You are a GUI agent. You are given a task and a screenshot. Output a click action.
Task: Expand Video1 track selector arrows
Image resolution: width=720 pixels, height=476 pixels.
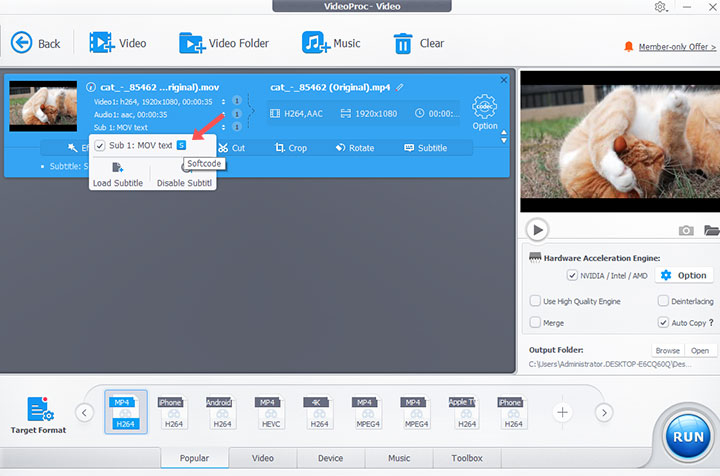tap(224, 101)
